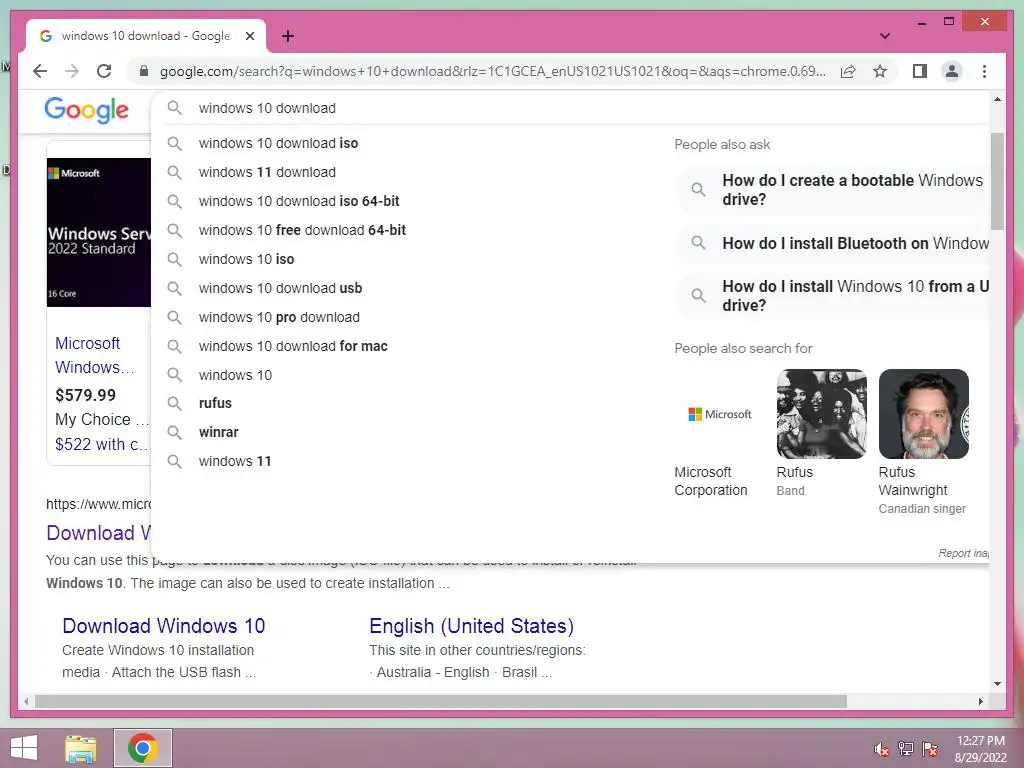The width and height of the screenshot is (1024, 768).
Task: Open Action Center flag tray icon
Action: tap(930, 749)
